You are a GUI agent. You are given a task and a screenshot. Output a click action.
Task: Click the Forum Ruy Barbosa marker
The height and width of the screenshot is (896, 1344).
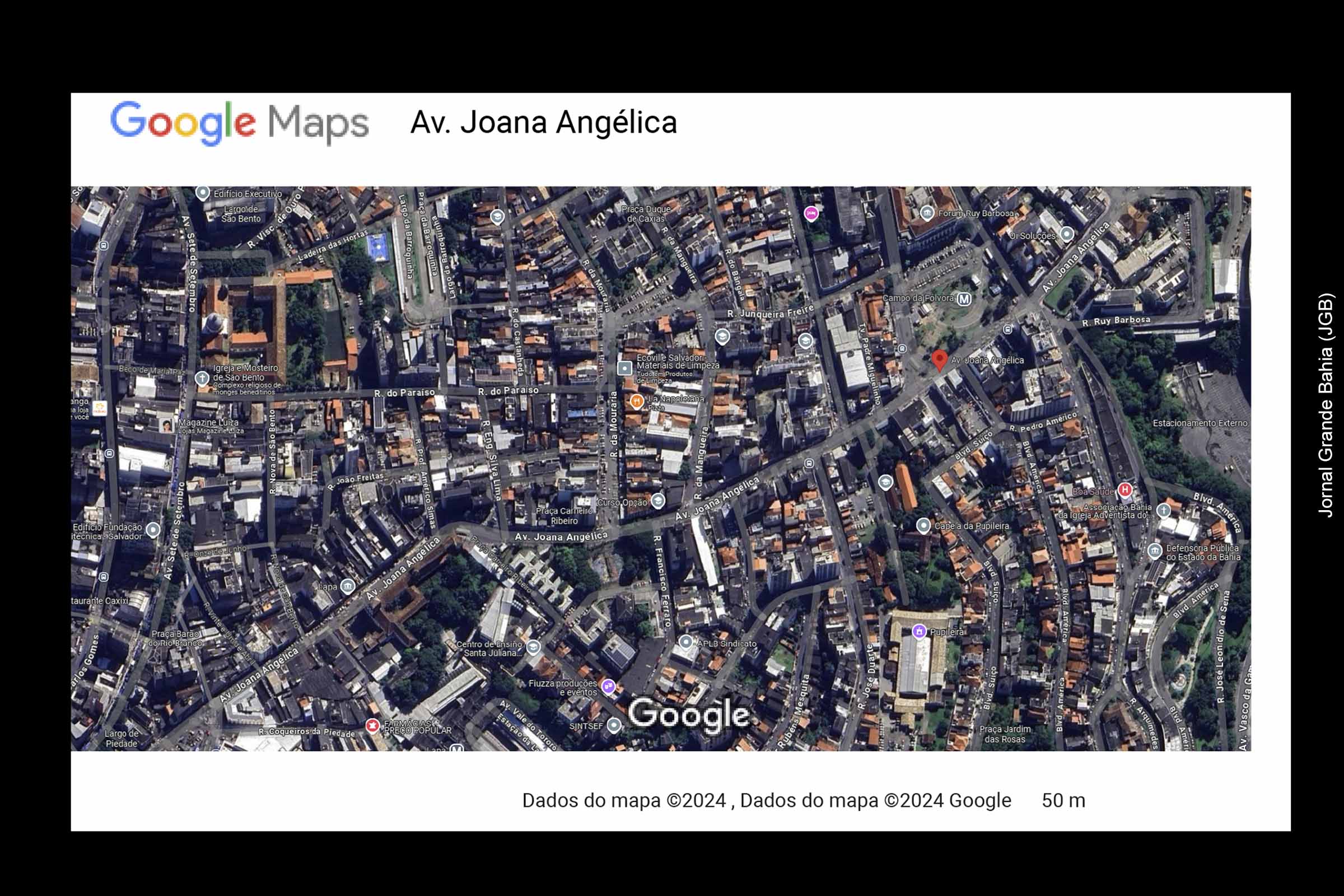coord(927,214)
